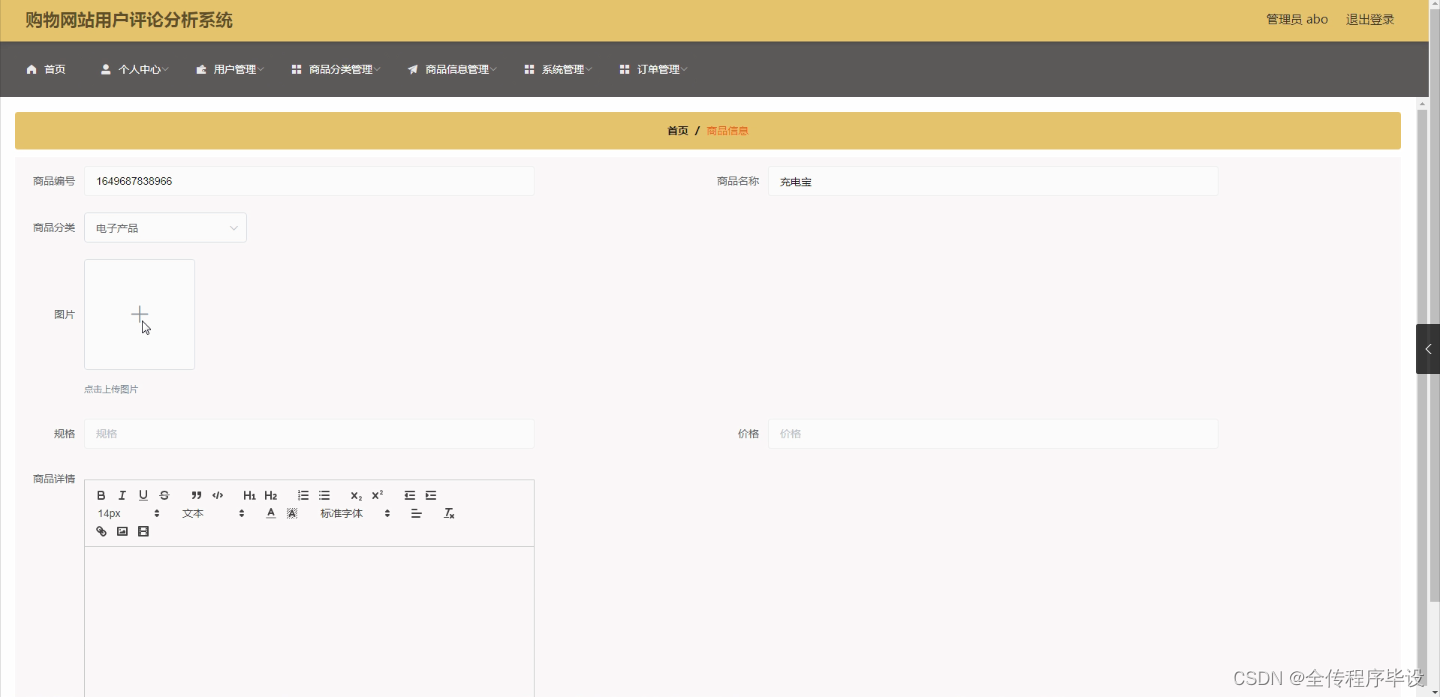Click 退出登录 to log out
This screenshot has height=697, width=1440.
click(1369, 18)
